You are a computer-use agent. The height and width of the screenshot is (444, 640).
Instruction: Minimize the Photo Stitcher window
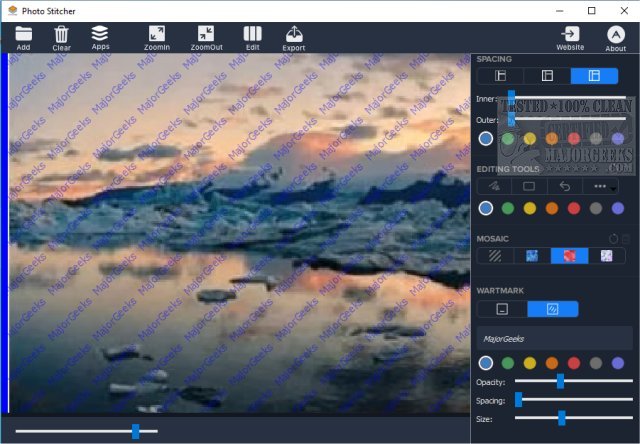(560, 11)
